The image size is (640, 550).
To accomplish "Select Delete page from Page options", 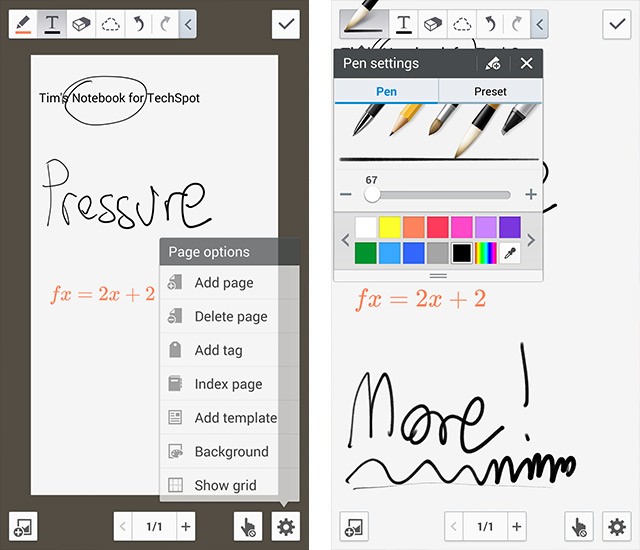I will (230, 316).
